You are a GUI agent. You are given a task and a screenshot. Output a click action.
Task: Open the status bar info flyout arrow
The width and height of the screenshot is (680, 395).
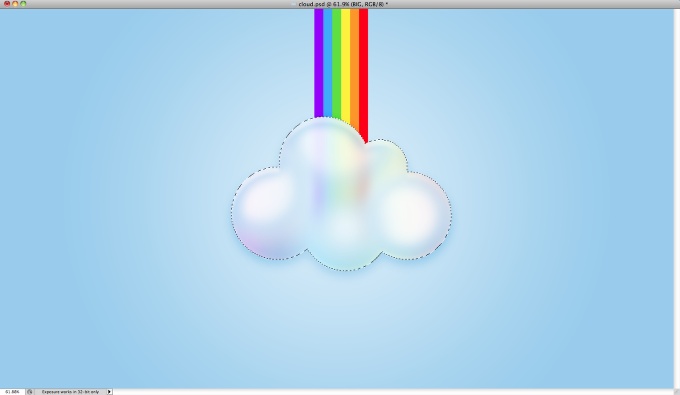(109, 392)
